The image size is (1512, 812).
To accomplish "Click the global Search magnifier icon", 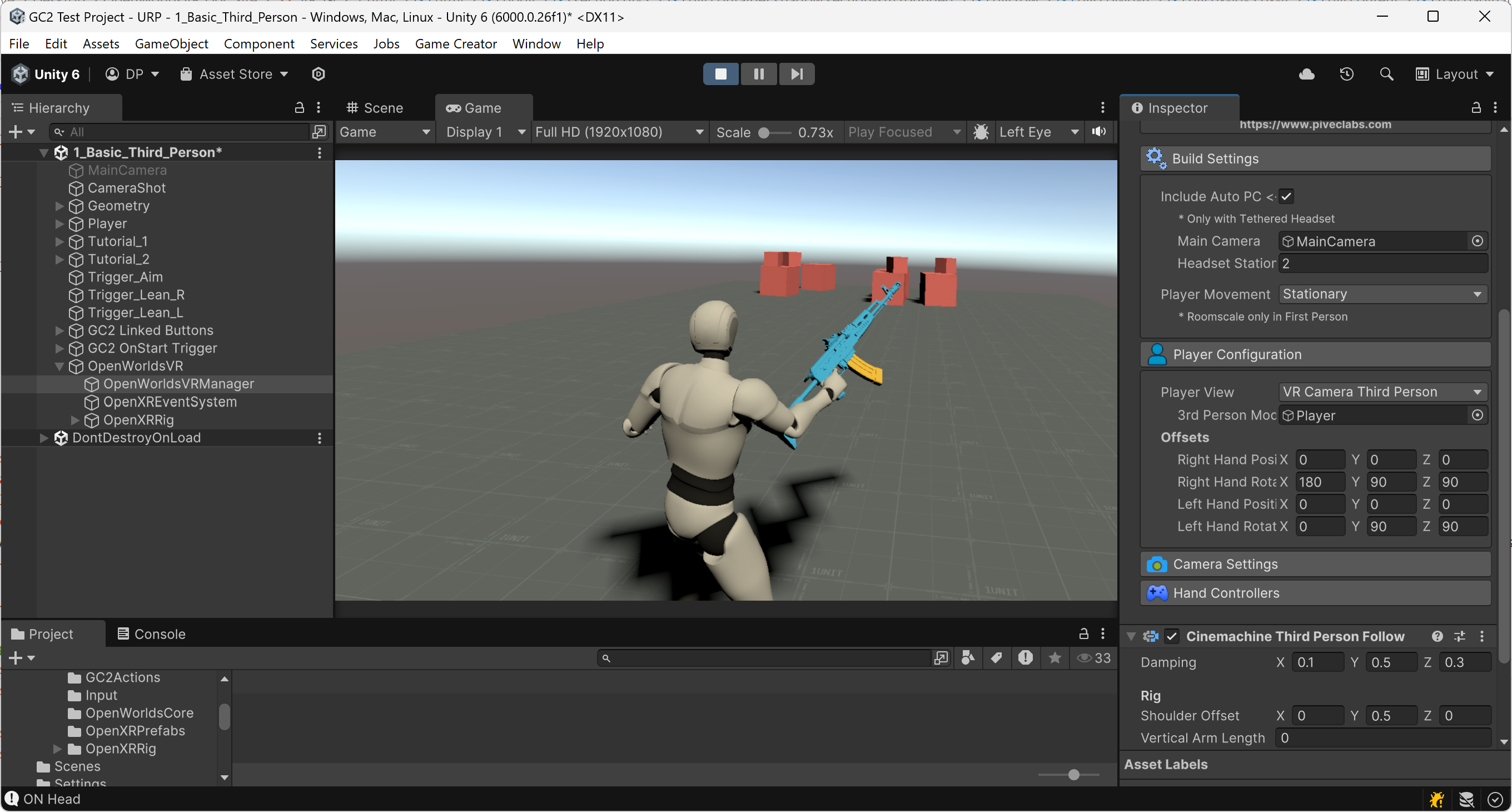I will (1386, 74).
